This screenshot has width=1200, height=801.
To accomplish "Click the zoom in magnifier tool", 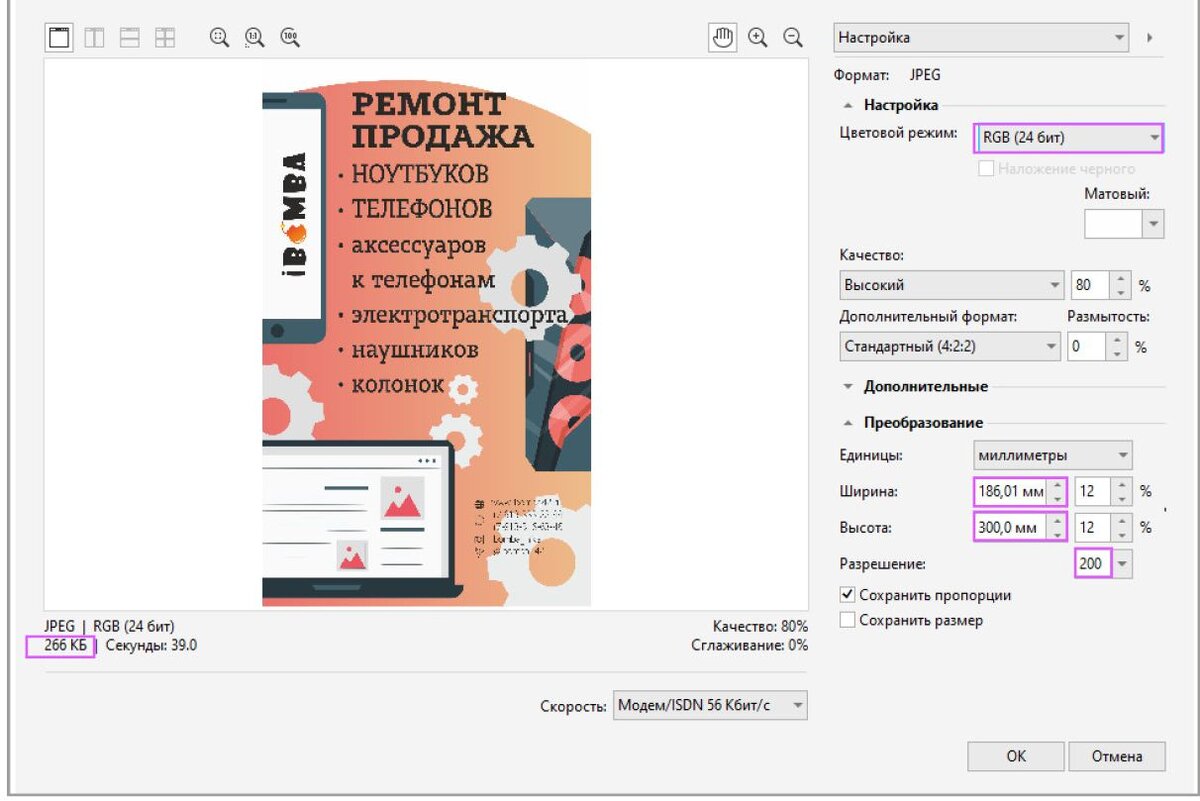I will click(758, 37).
